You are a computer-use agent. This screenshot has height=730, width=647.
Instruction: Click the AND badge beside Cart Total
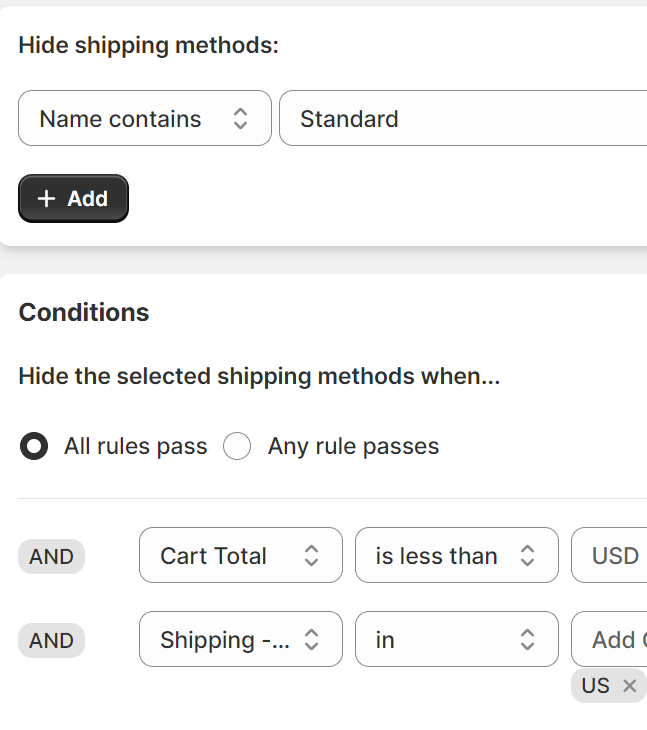pyautogui.click(x=51, y=556)
